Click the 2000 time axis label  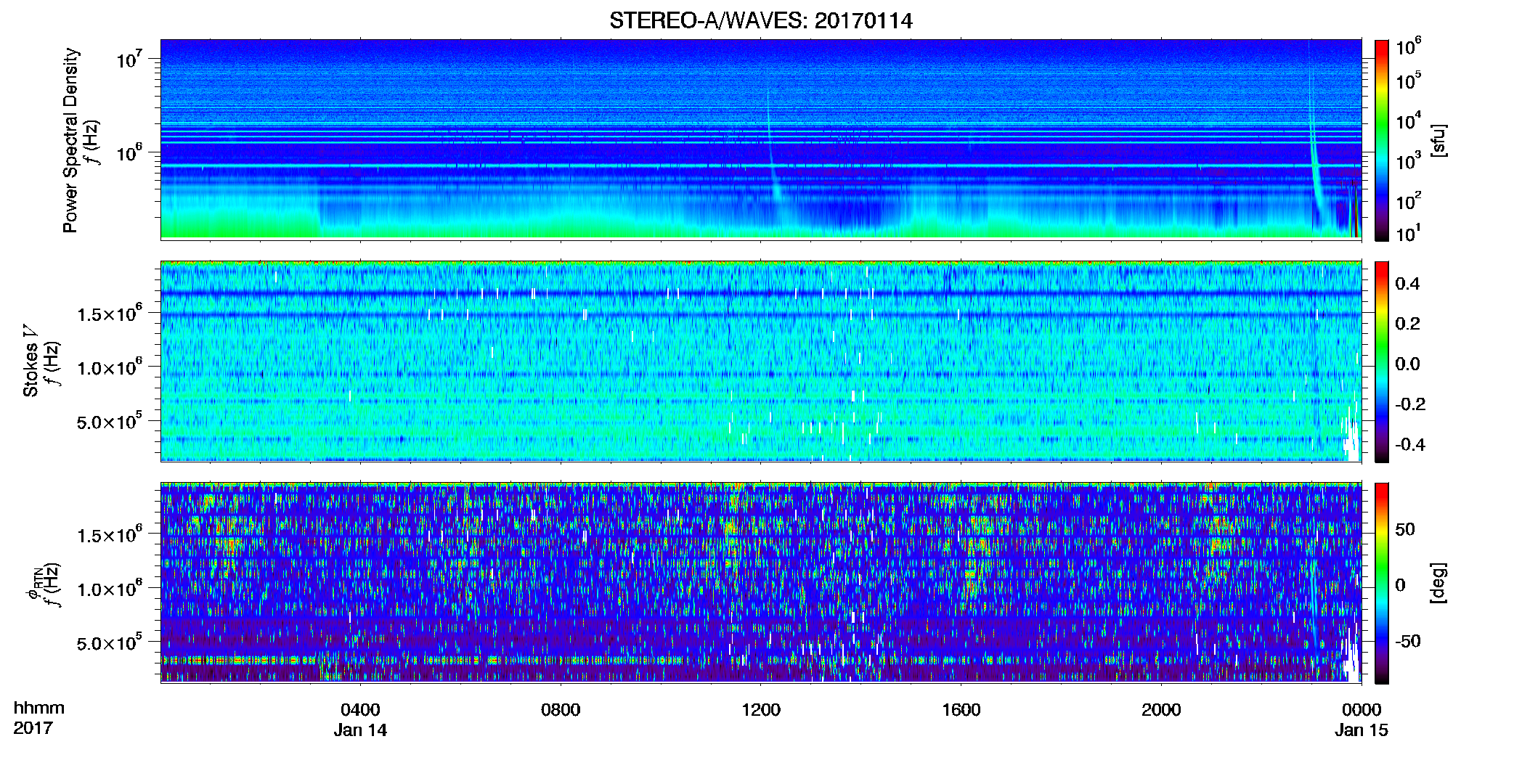[1161, 710]
